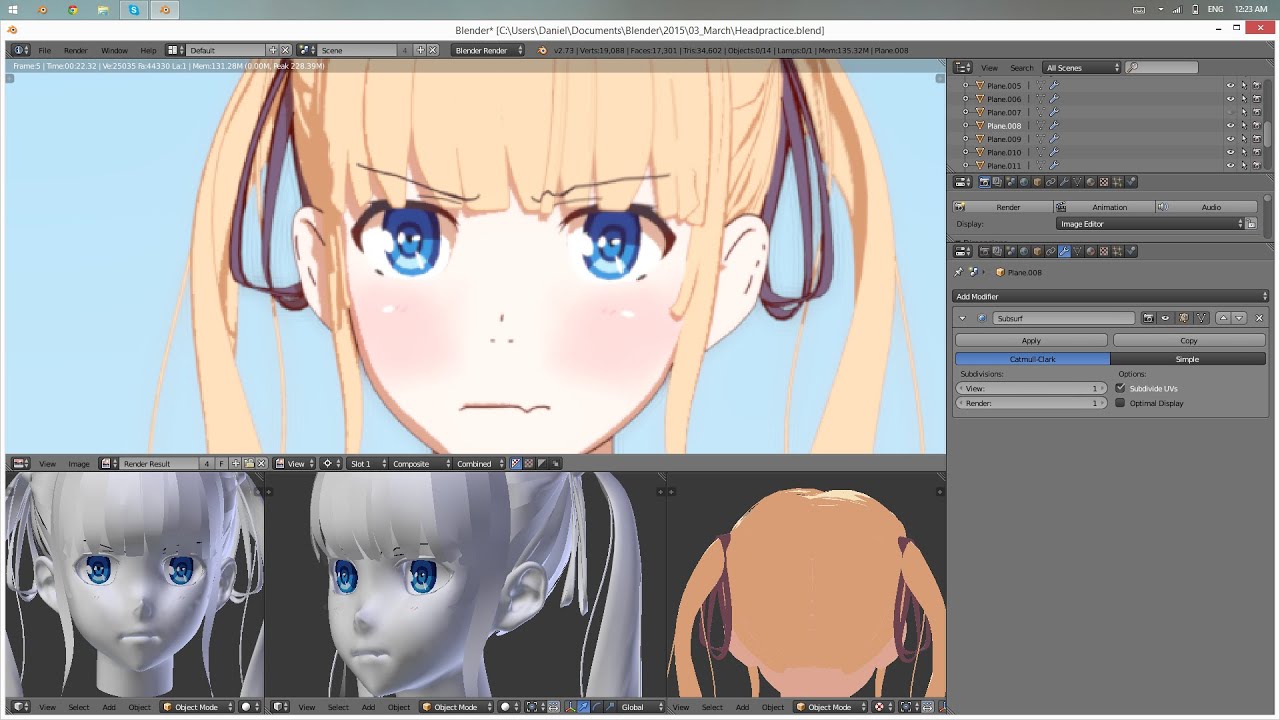Open the File menu

pyautogui.click(x=45, y=50)
